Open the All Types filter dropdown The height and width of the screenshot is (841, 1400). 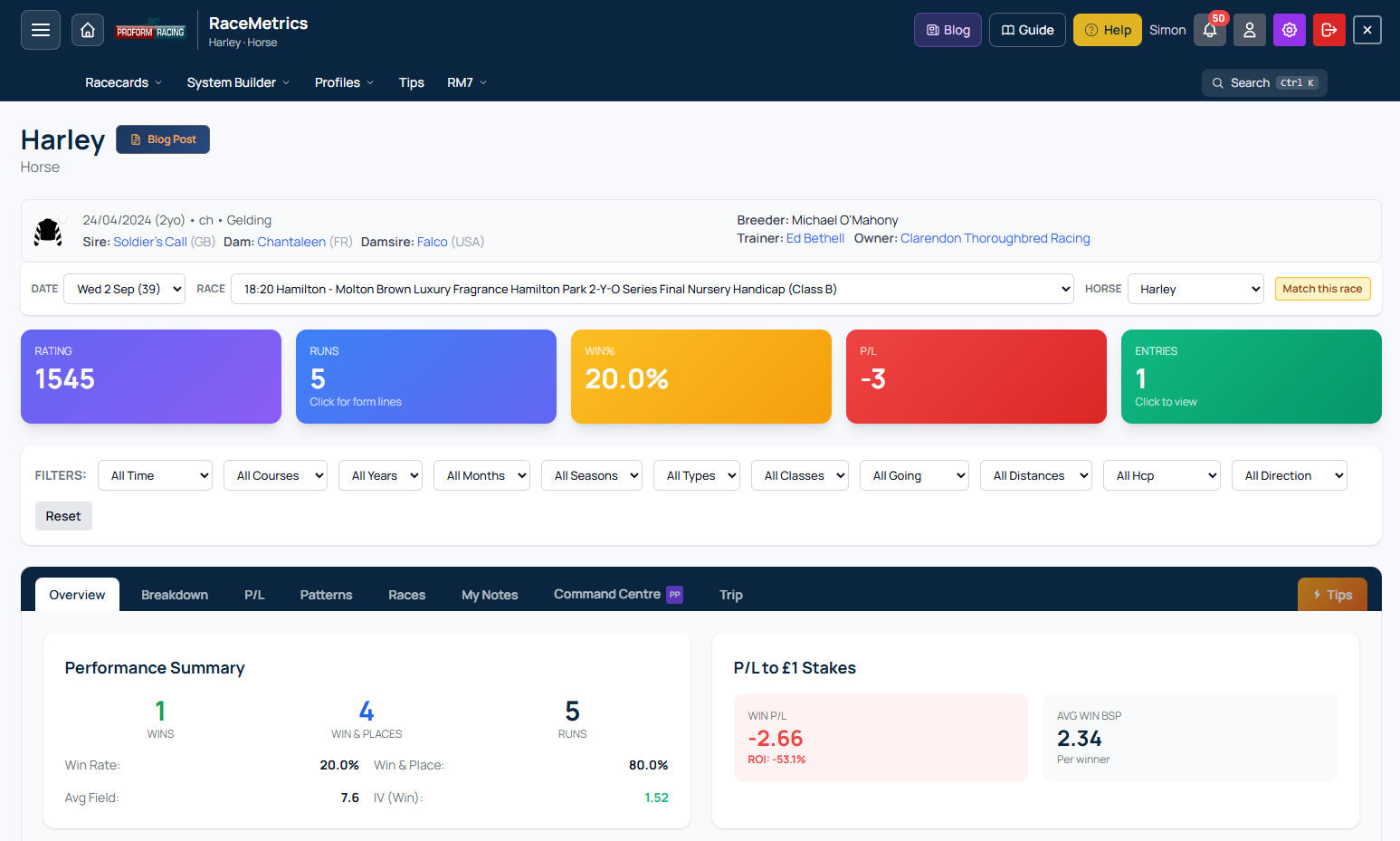pos(697,475)
